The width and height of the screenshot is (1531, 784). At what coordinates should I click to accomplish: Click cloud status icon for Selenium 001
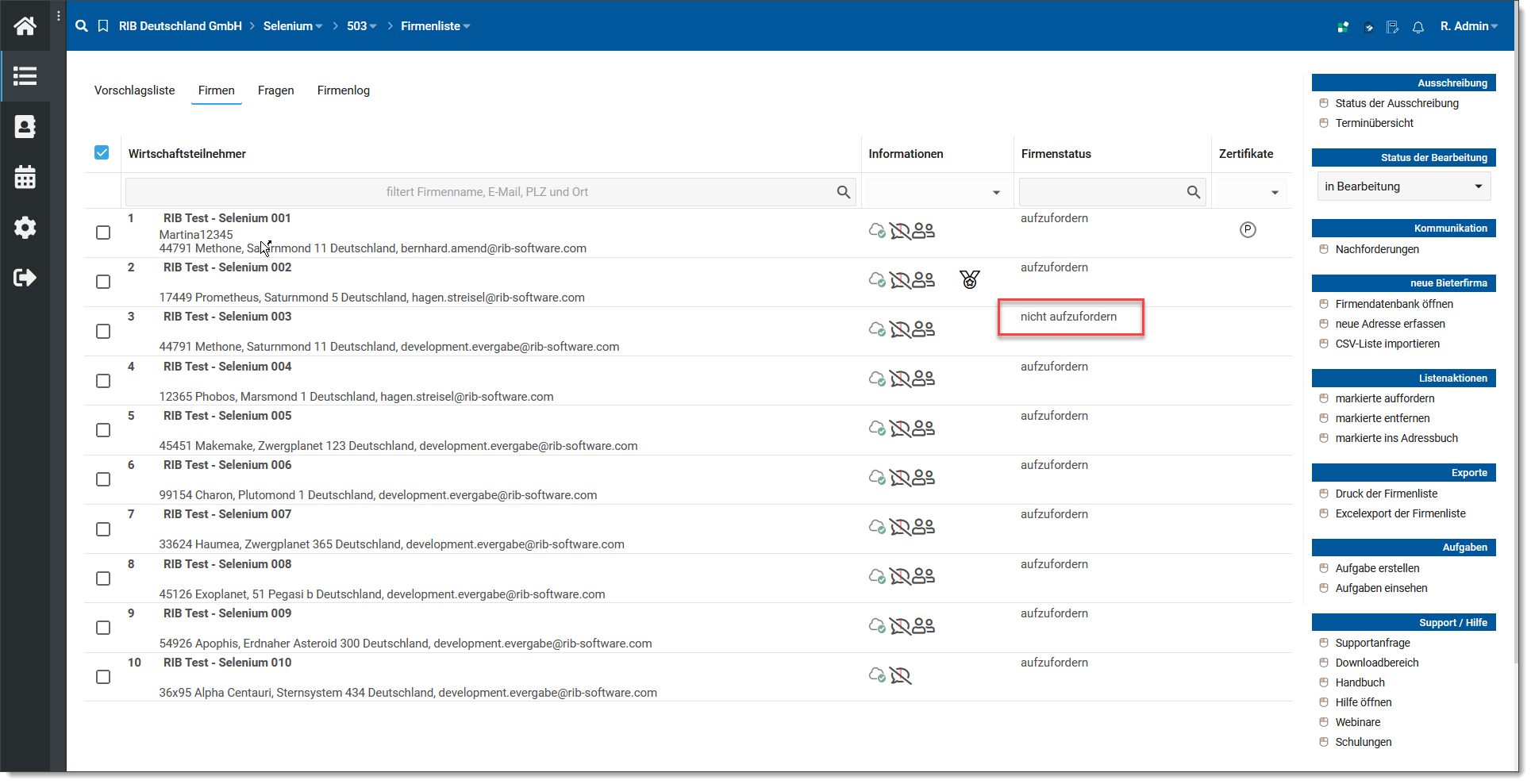tap(877, 231)
